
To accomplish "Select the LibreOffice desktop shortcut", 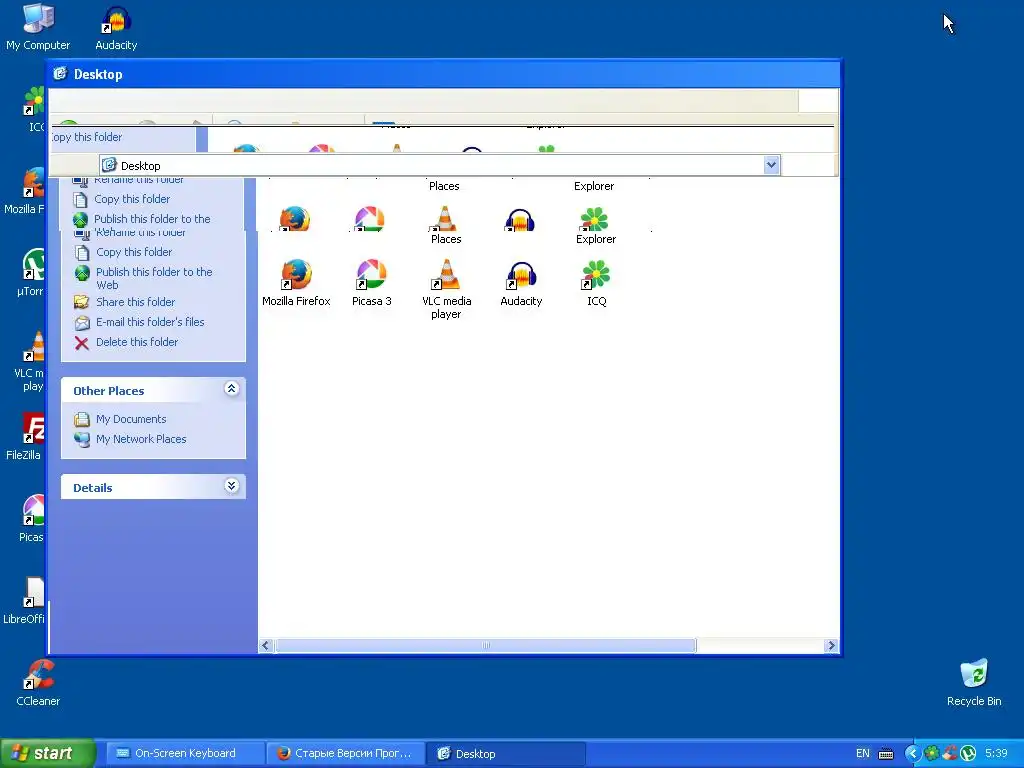I will coord(24,600).
